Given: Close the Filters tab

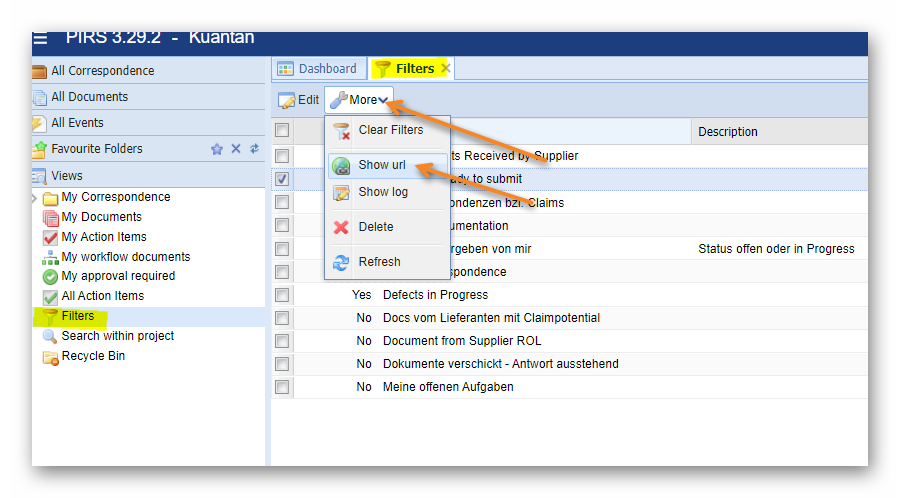Looking at the screenshot, I should click(x=446, y=69).
